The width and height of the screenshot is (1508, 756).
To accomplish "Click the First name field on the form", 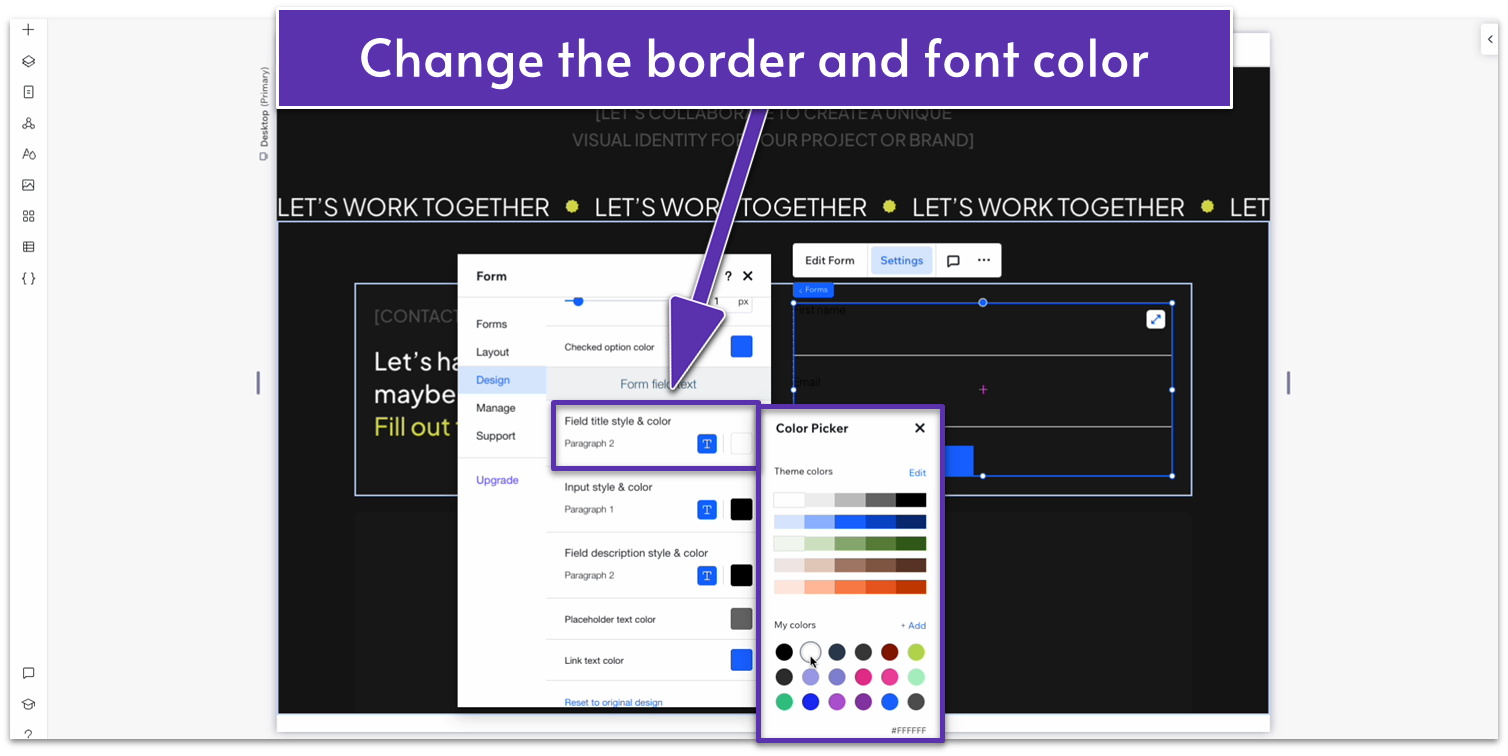I will click(982, 329).
